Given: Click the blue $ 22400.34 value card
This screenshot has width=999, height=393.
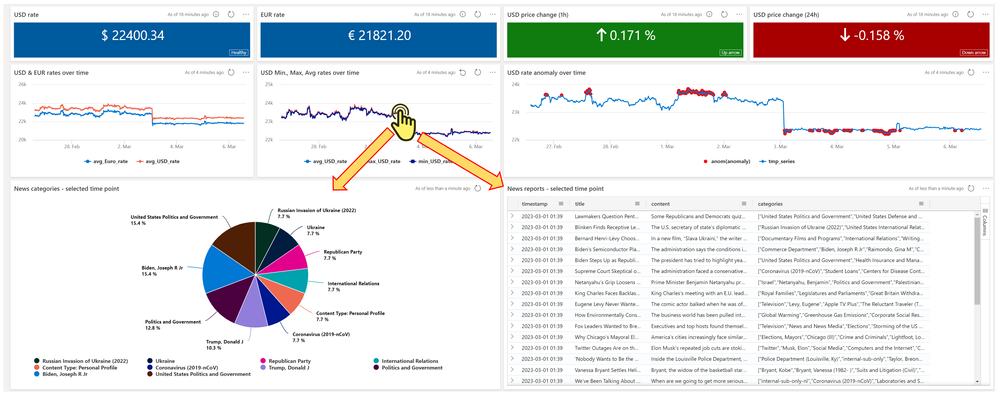Looking at the screenshot, I should coord(132,41).
